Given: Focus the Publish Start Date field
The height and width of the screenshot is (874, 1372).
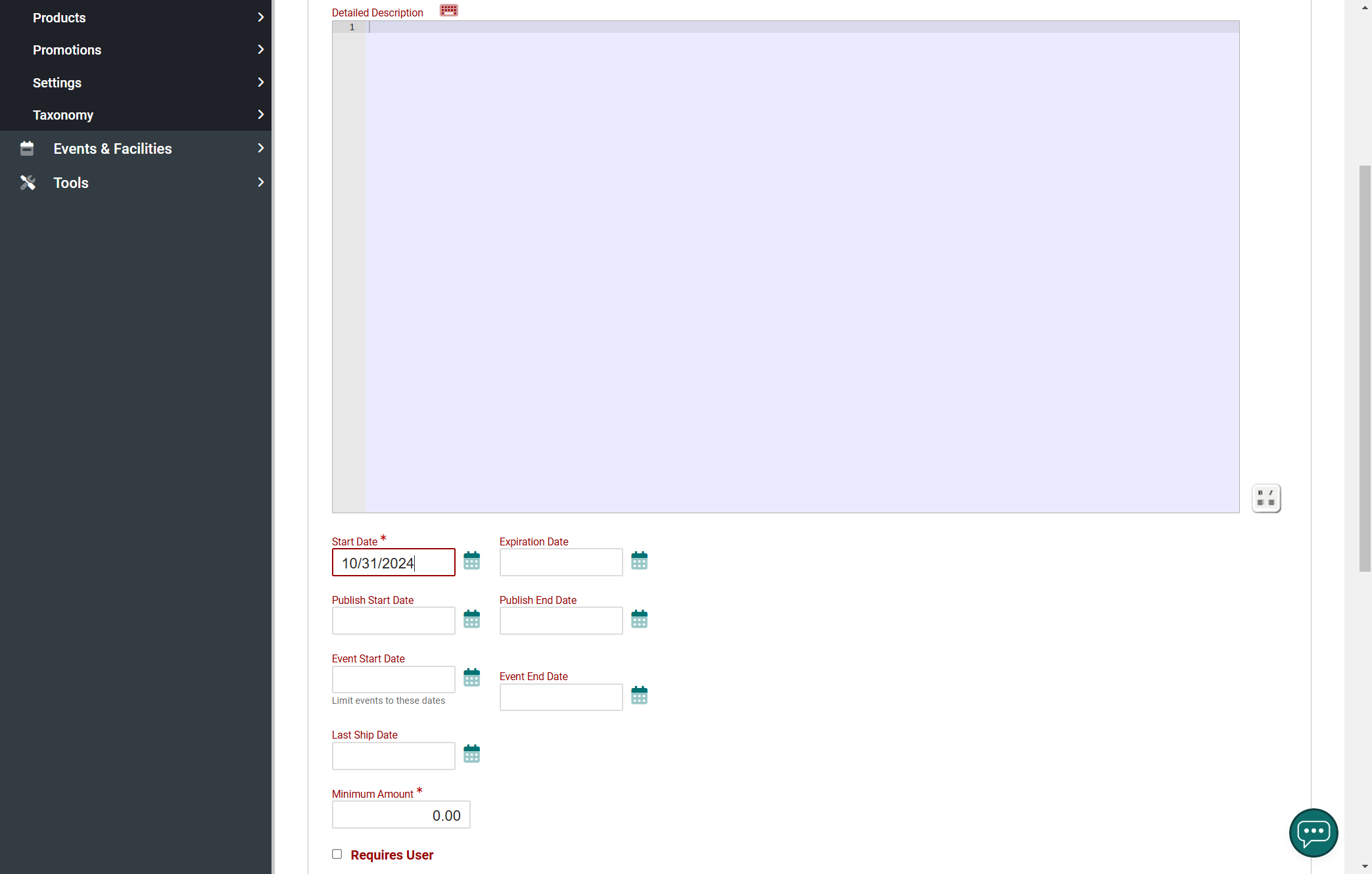Looking at the screenshot, I should point(393,621).
